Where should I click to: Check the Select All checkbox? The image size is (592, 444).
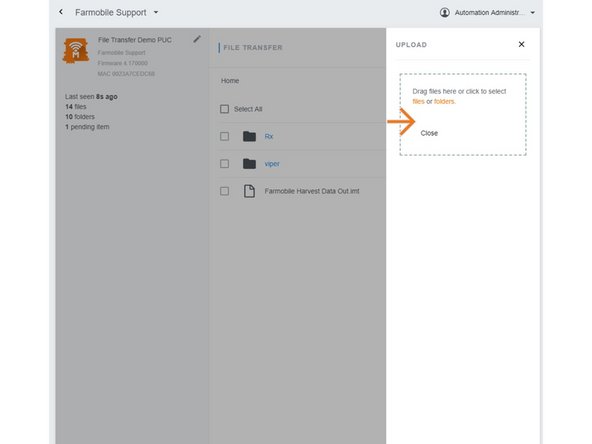click(x=224, y=109)
